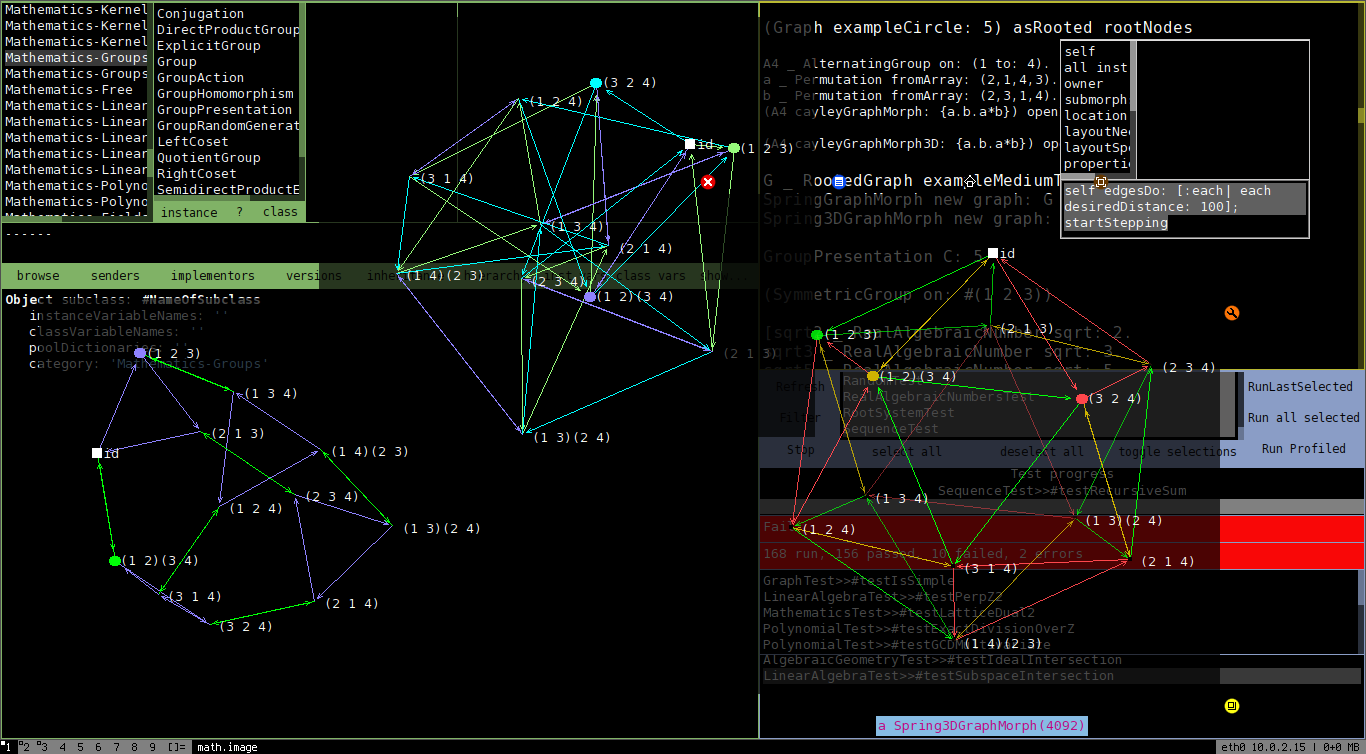Switch to workspace tag 5

[79, 747]
